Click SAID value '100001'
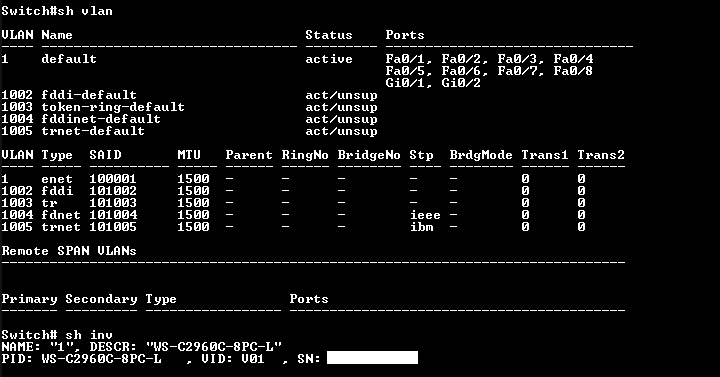The width and height of the screenshot is (720, 377). pos(113,179)
